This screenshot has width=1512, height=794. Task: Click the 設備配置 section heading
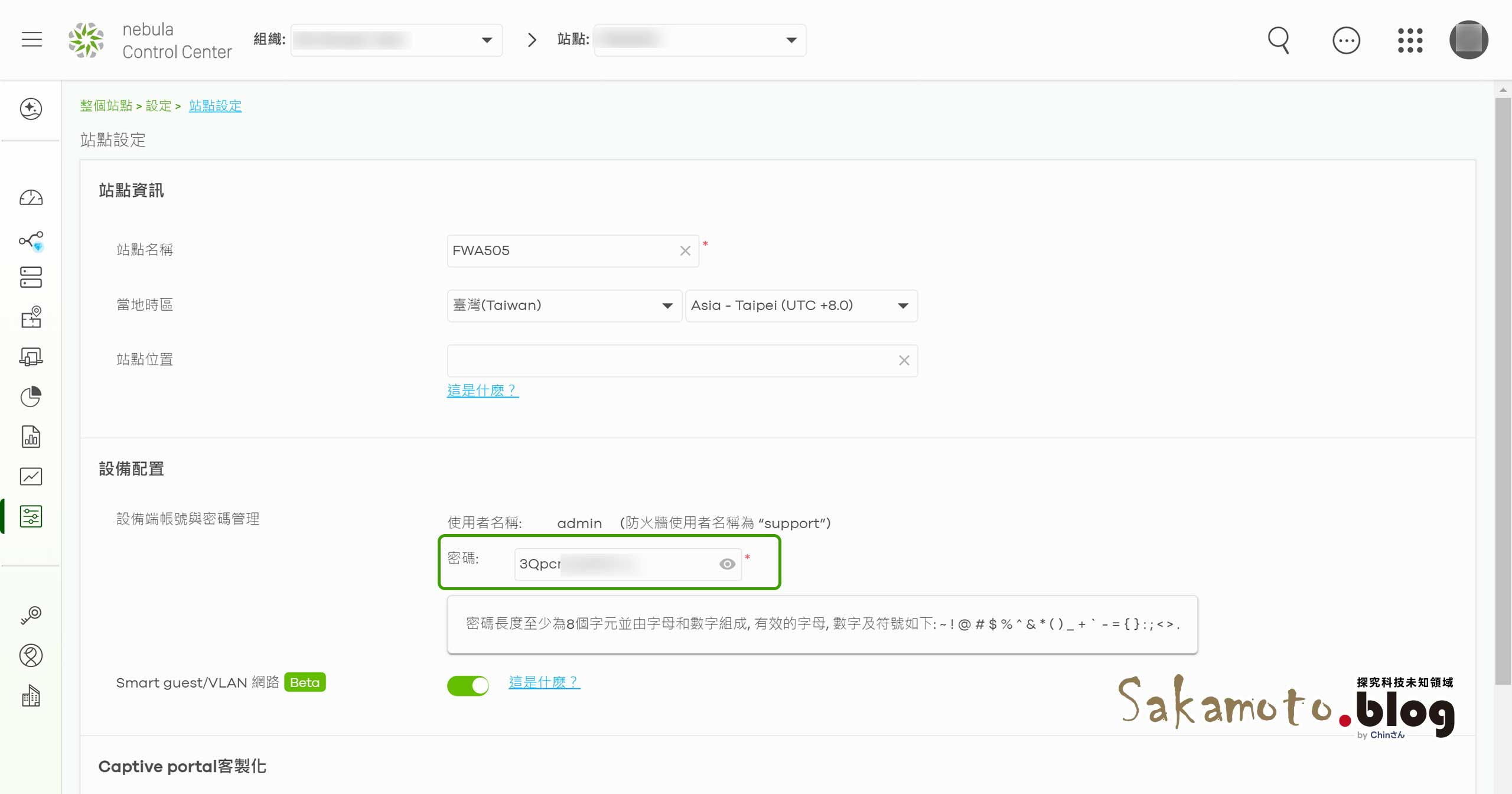[x=131, y=468]
